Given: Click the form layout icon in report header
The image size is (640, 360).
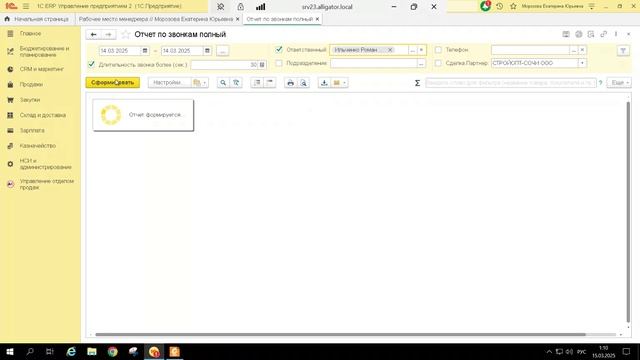Looking at the screenshot, I should pos(566,34).
